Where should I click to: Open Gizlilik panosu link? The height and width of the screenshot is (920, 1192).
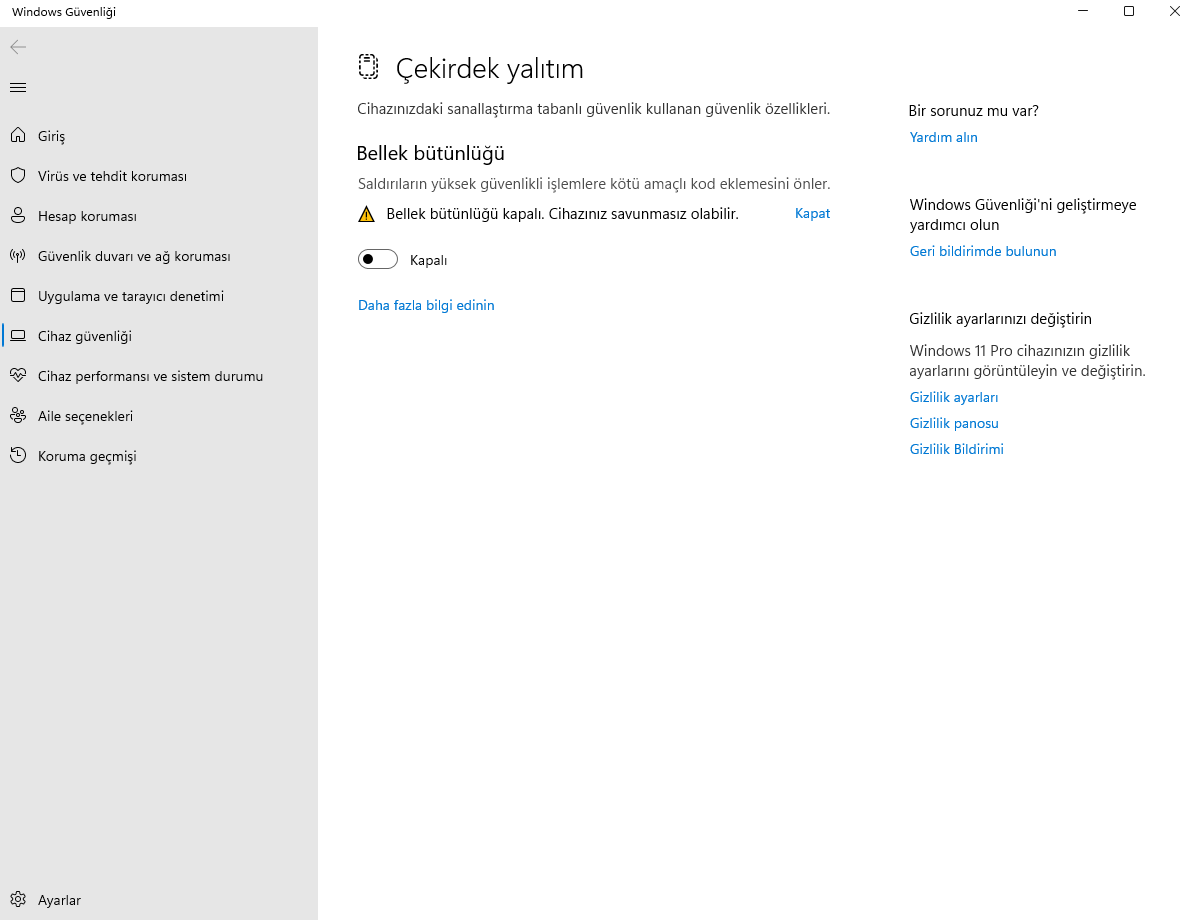pyautogui.click(x=954, y=423)
